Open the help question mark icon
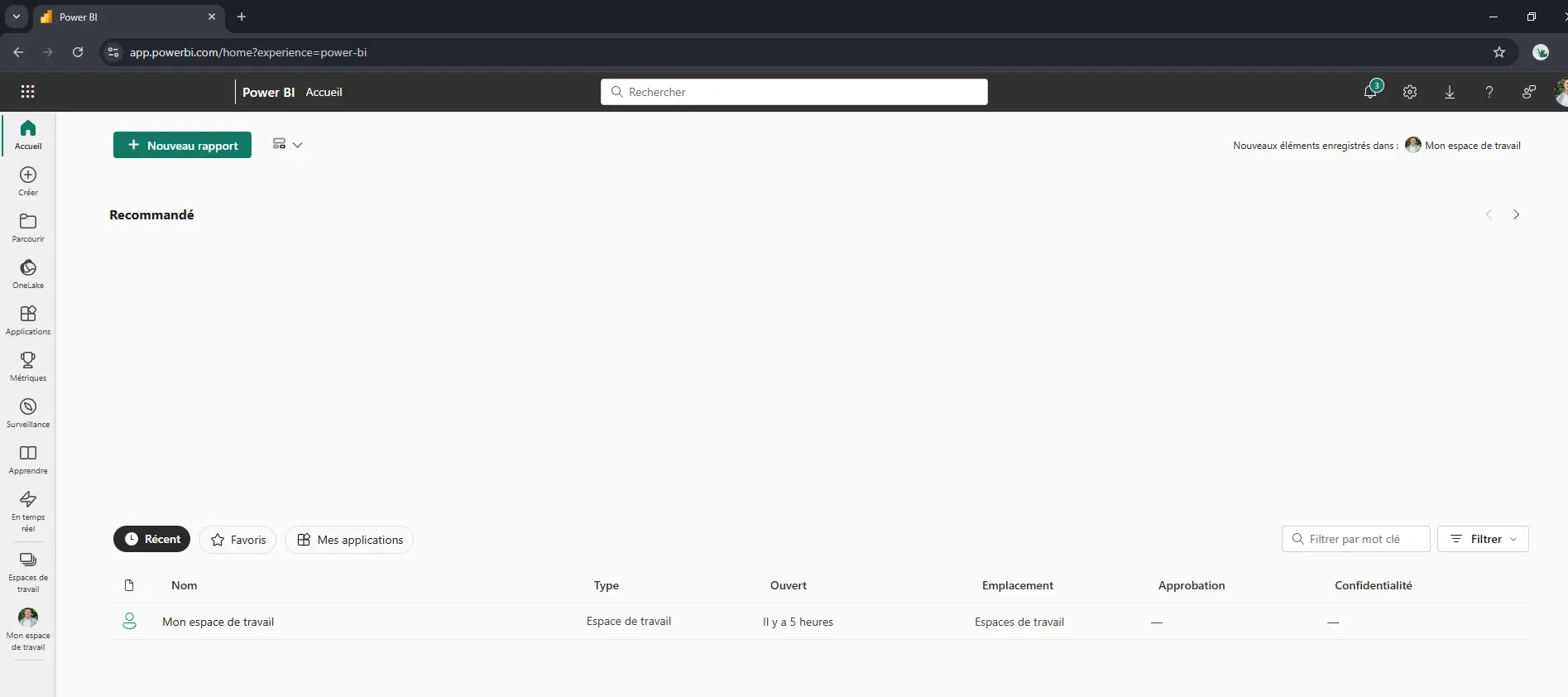The image size is (1568, 697). click(1489, 92)
